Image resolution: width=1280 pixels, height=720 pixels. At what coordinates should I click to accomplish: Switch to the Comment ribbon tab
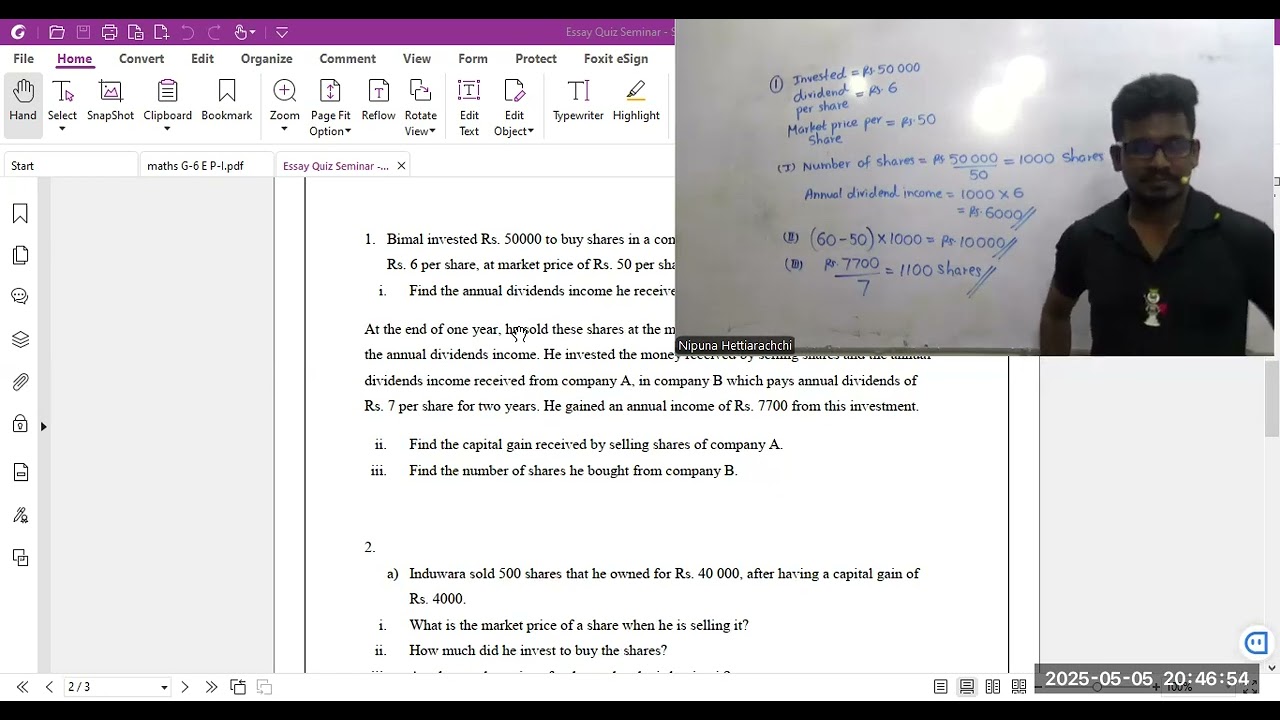(347, 59)
